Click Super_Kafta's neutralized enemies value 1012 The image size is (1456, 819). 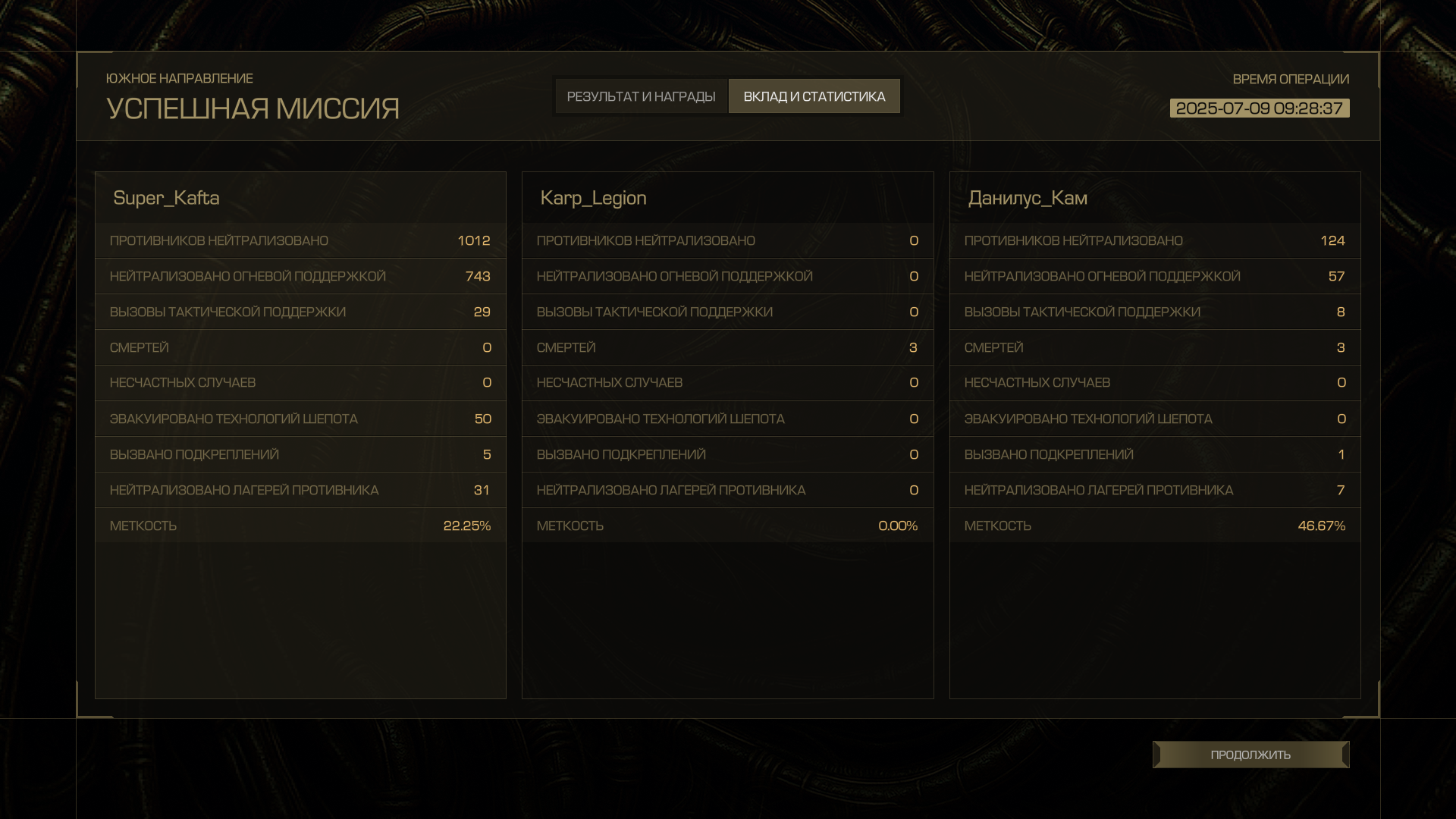(x=474, y=240)
